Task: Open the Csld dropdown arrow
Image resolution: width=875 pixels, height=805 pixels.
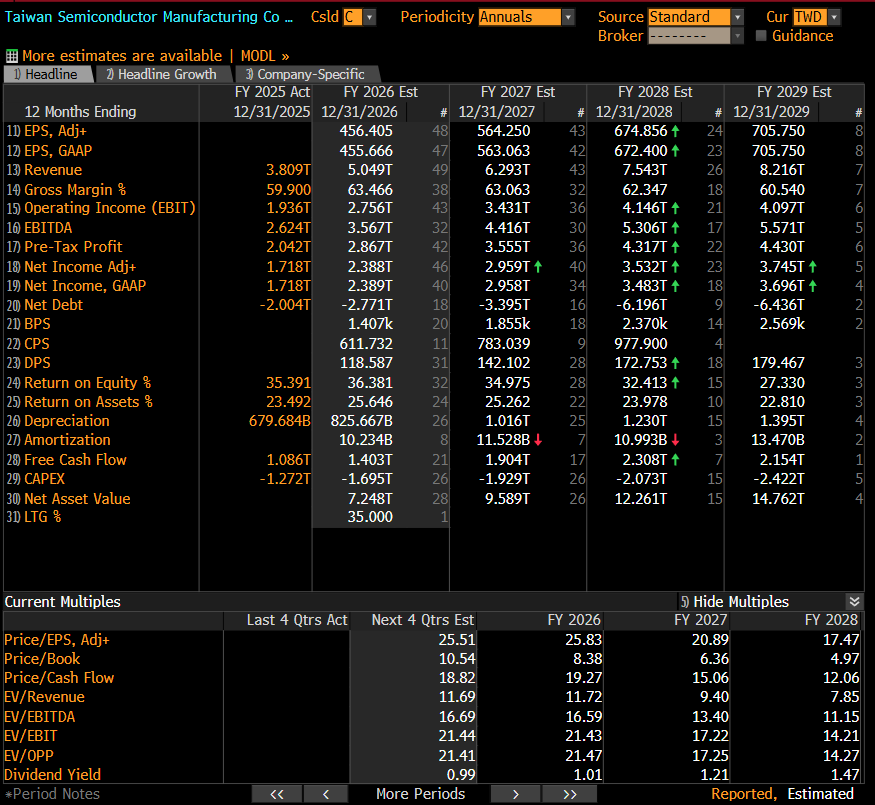Action: [x=369, y=17]
